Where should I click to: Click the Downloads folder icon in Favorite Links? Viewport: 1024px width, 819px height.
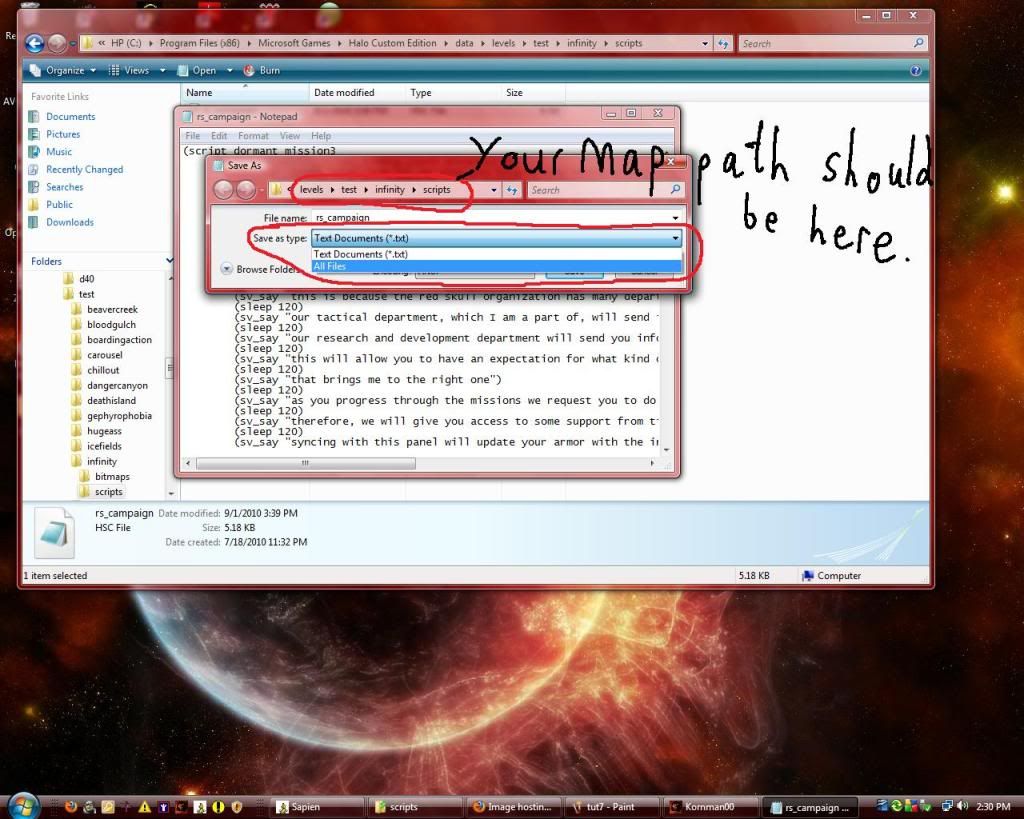pos(34,222)
